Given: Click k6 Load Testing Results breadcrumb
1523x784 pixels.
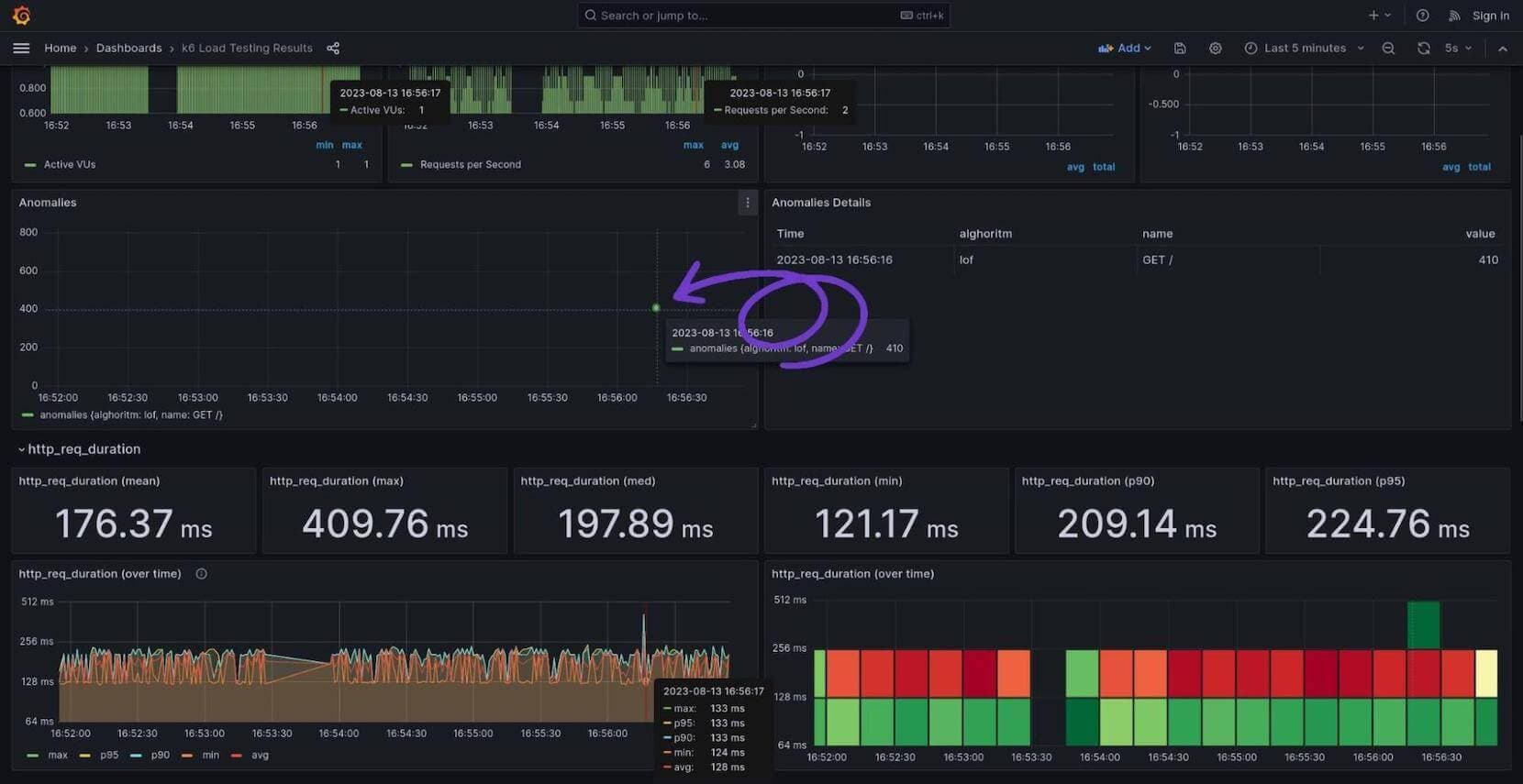Looking at the screenshot, I should 247,48.
